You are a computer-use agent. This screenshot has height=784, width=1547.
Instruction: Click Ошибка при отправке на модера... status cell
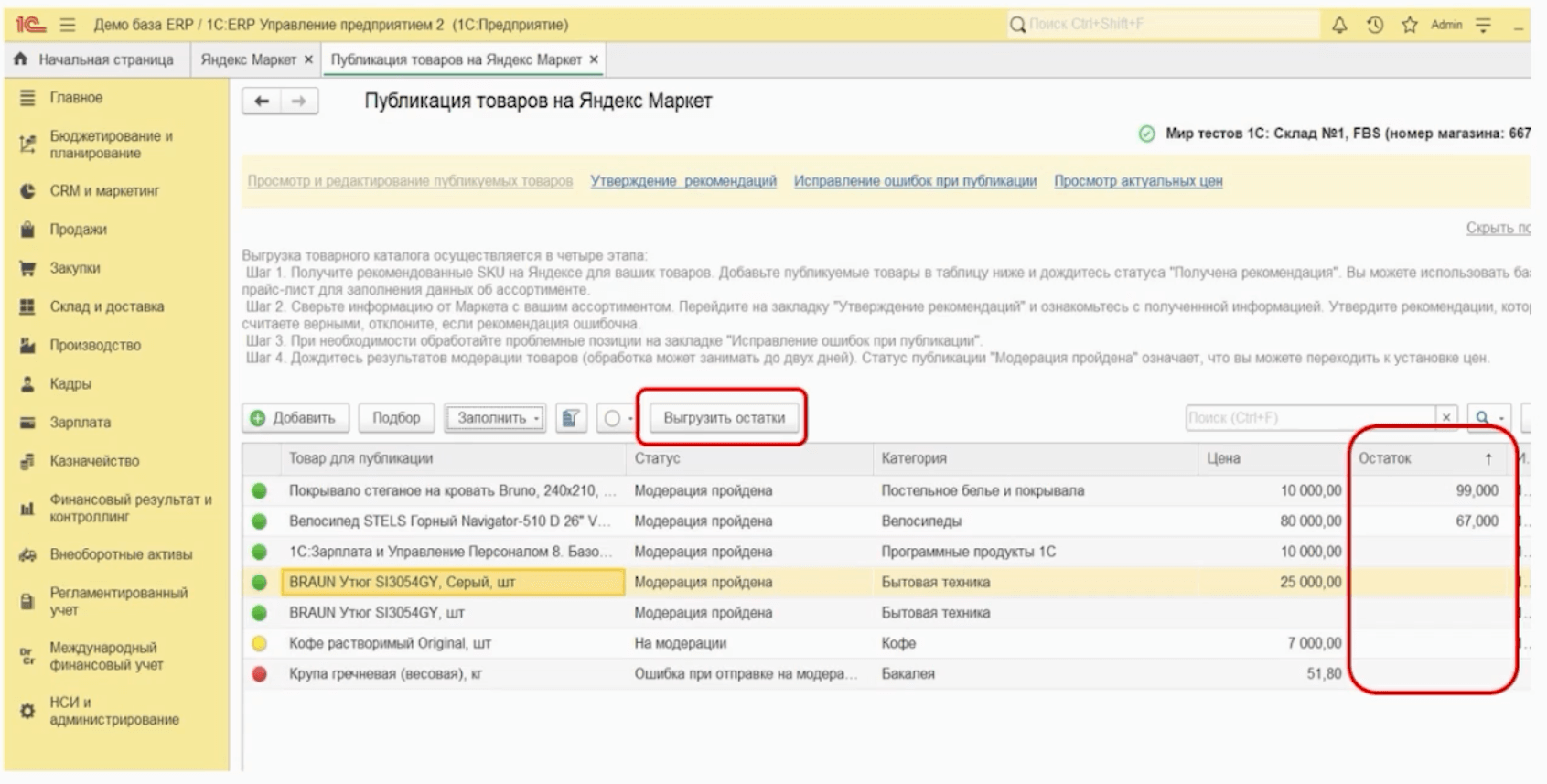tap(747, 674)
